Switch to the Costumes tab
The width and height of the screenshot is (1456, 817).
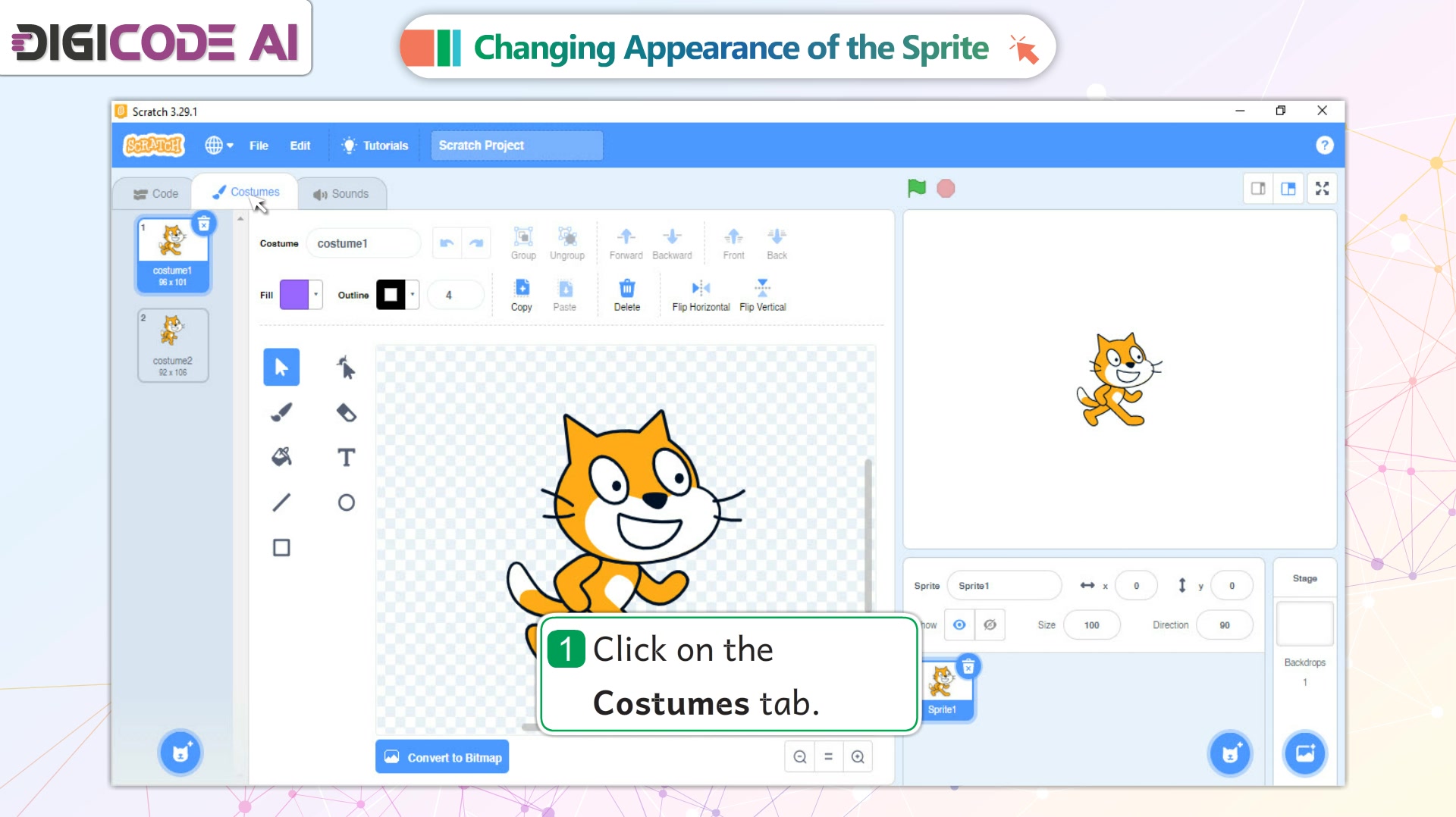(246, 193)
